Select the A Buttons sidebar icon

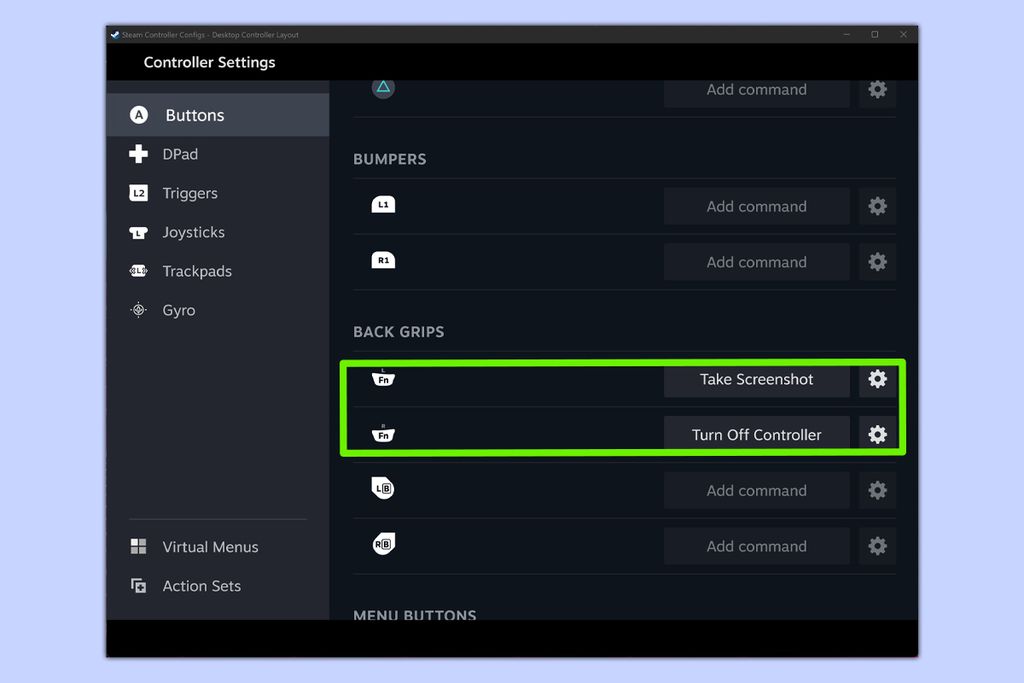point(138,114)
